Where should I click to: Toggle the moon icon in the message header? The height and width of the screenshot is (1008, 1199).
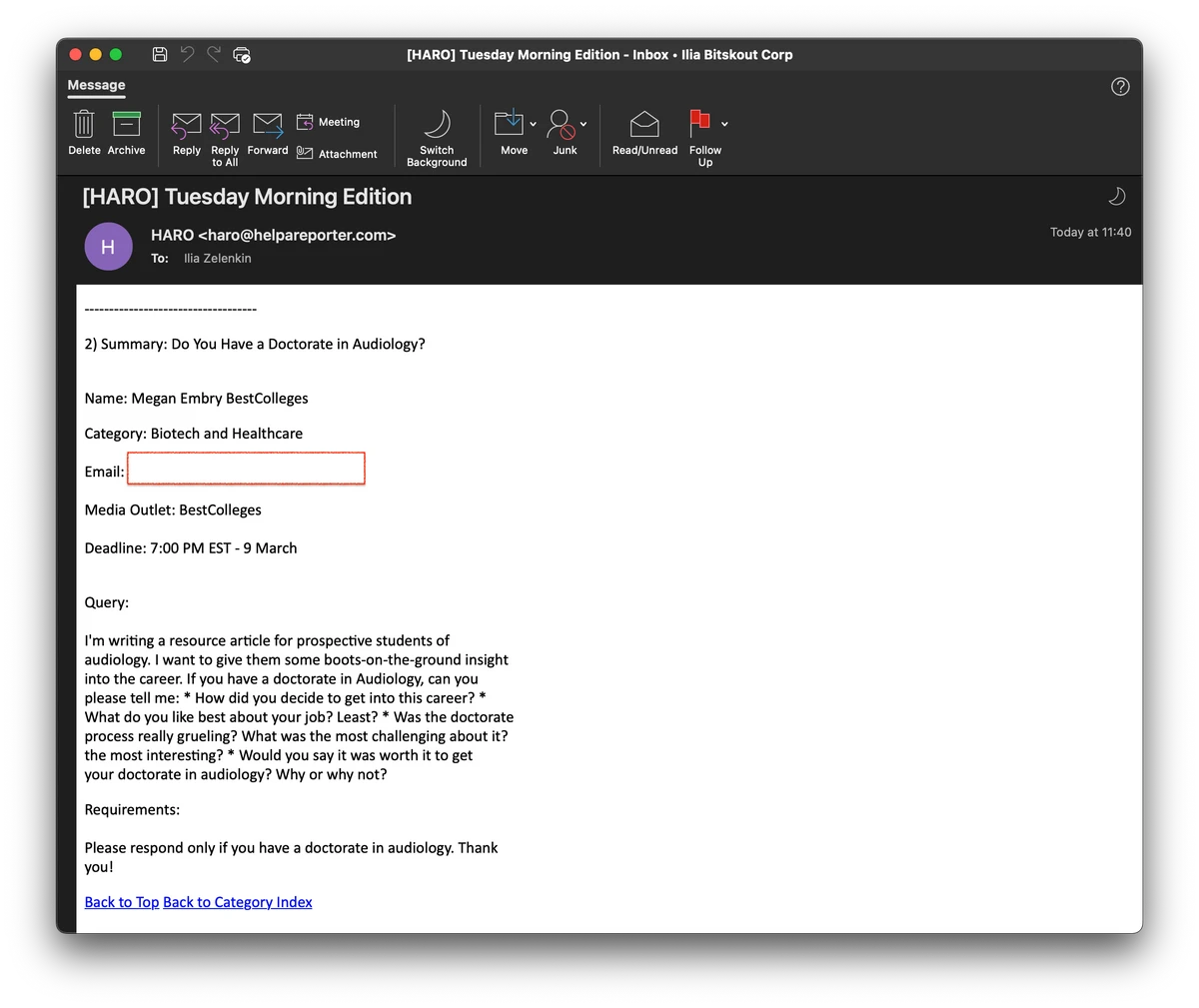[1117, 196]
